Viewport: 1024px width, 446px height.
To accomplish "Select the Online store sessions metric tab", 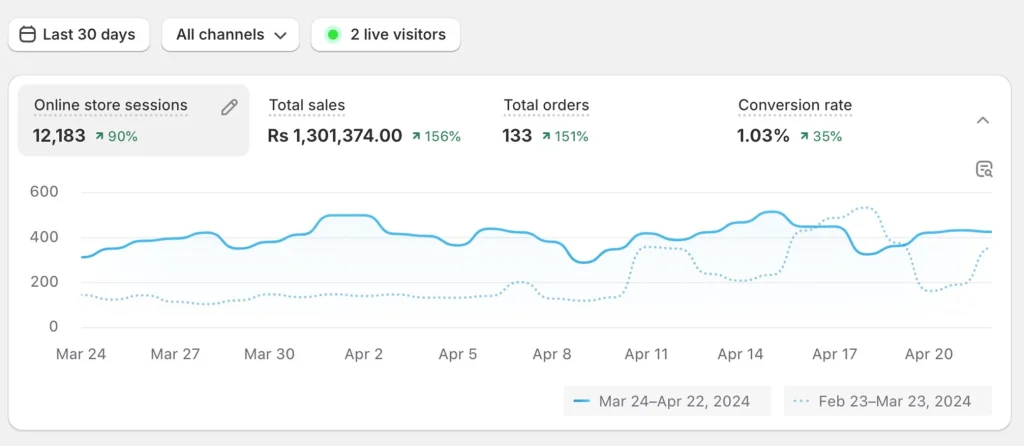I will tap(111, 105).
